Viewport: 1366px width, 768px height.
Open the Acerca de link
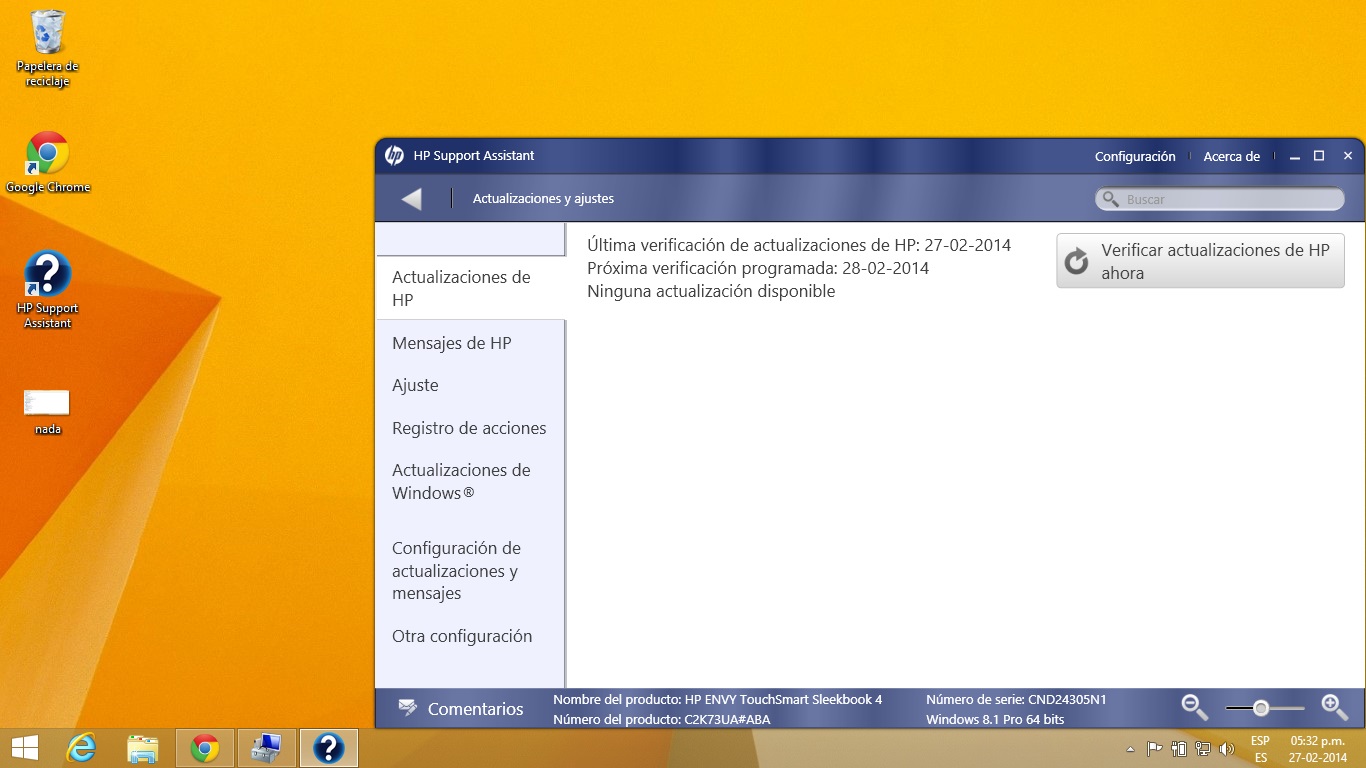pyautogui.click(x=1231, y=156)
